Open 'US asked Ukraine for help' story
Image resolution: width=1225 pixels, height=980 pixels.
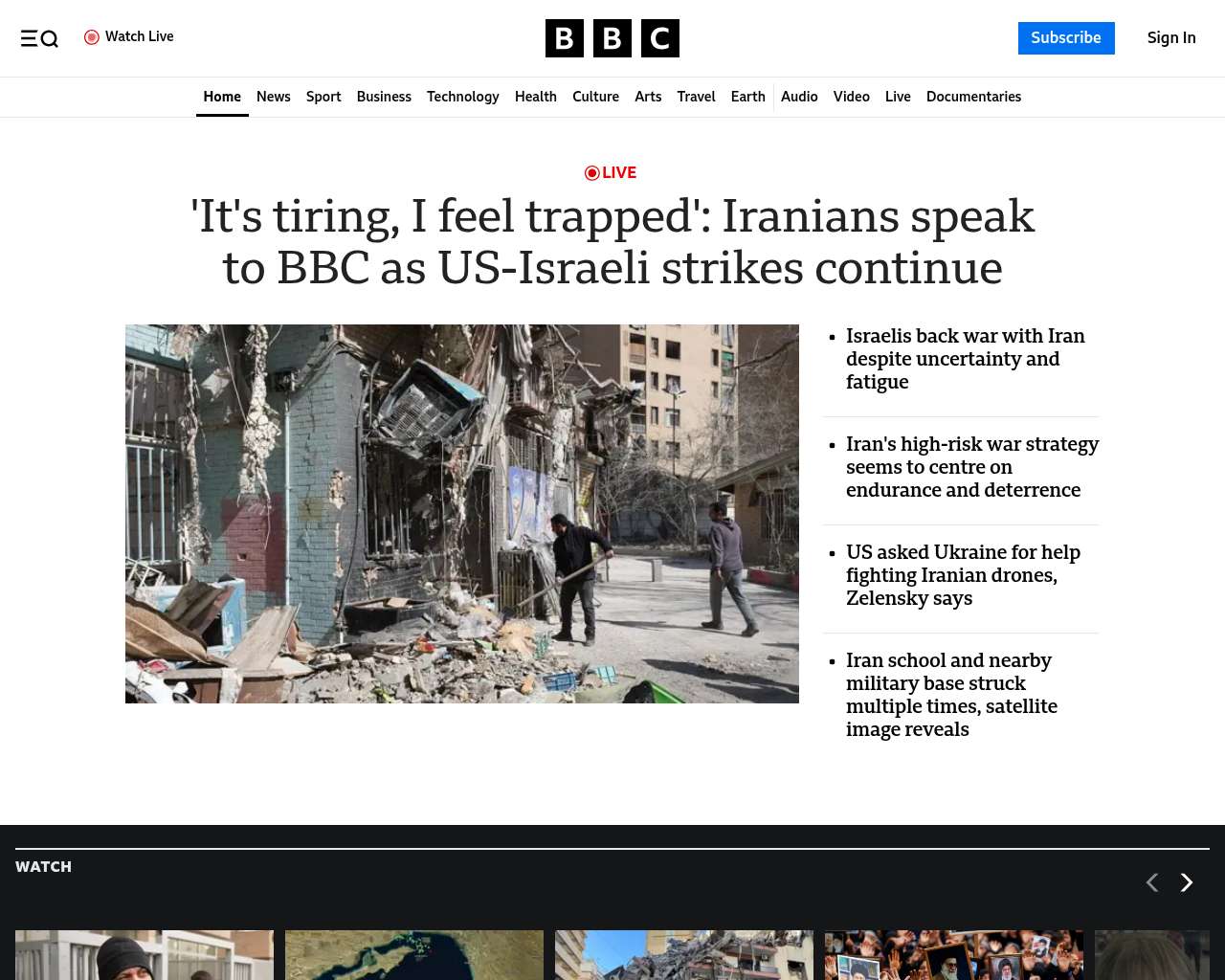pos(963,575)
